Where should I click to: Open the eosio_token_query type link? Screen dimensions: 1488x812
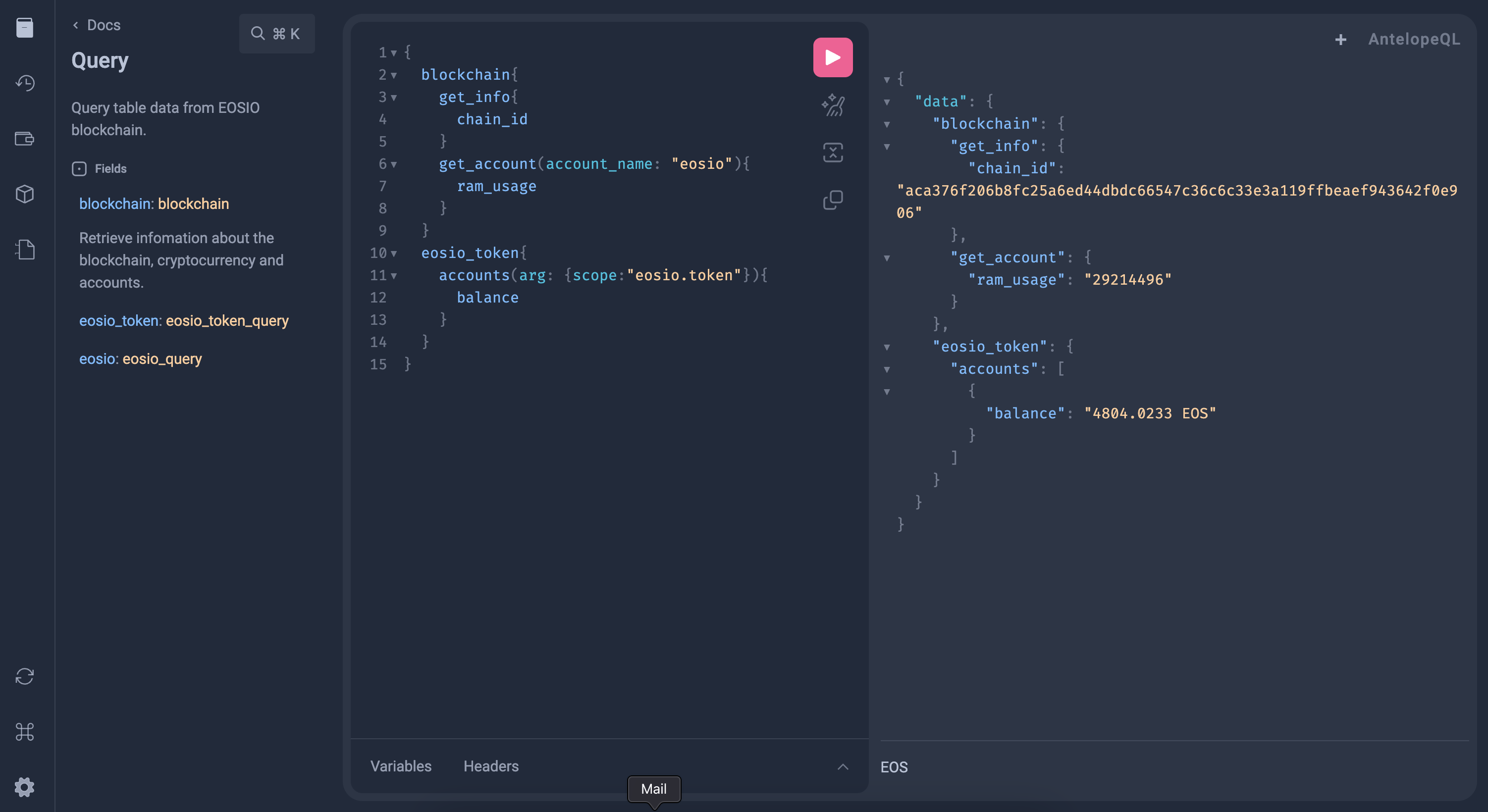point(227,320)
